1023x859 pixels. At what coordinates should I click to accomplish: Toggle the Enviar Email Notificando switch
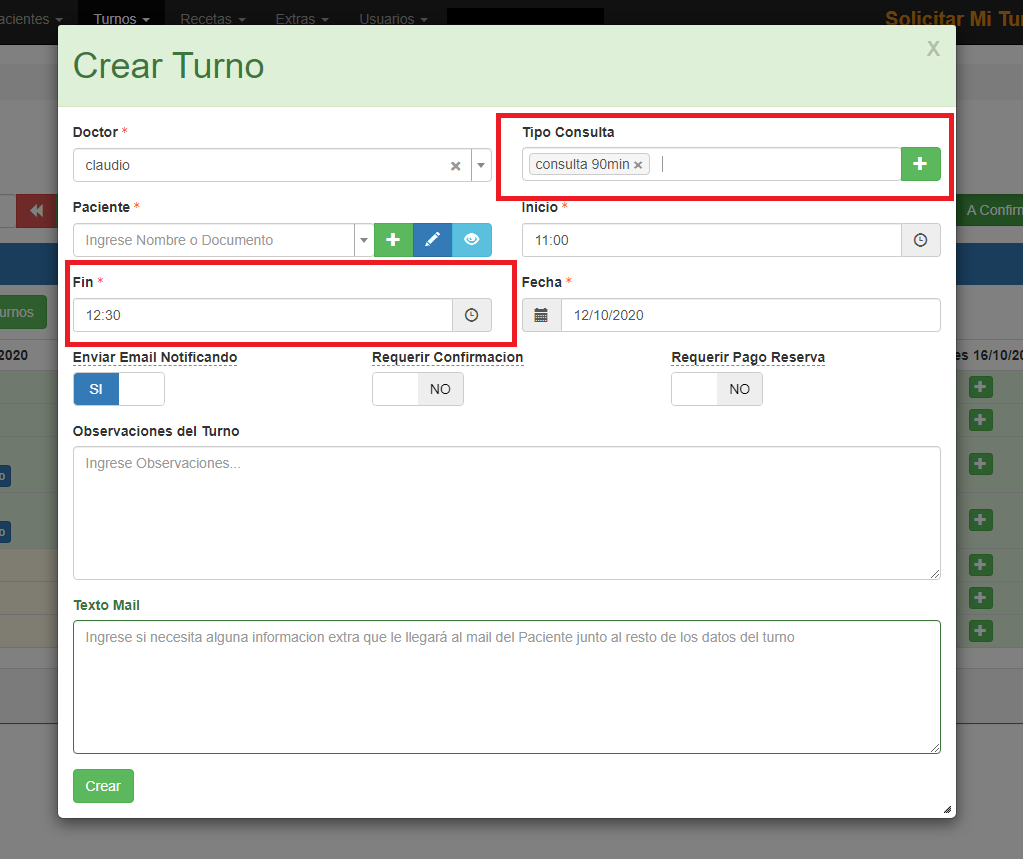tap(118, 389)
